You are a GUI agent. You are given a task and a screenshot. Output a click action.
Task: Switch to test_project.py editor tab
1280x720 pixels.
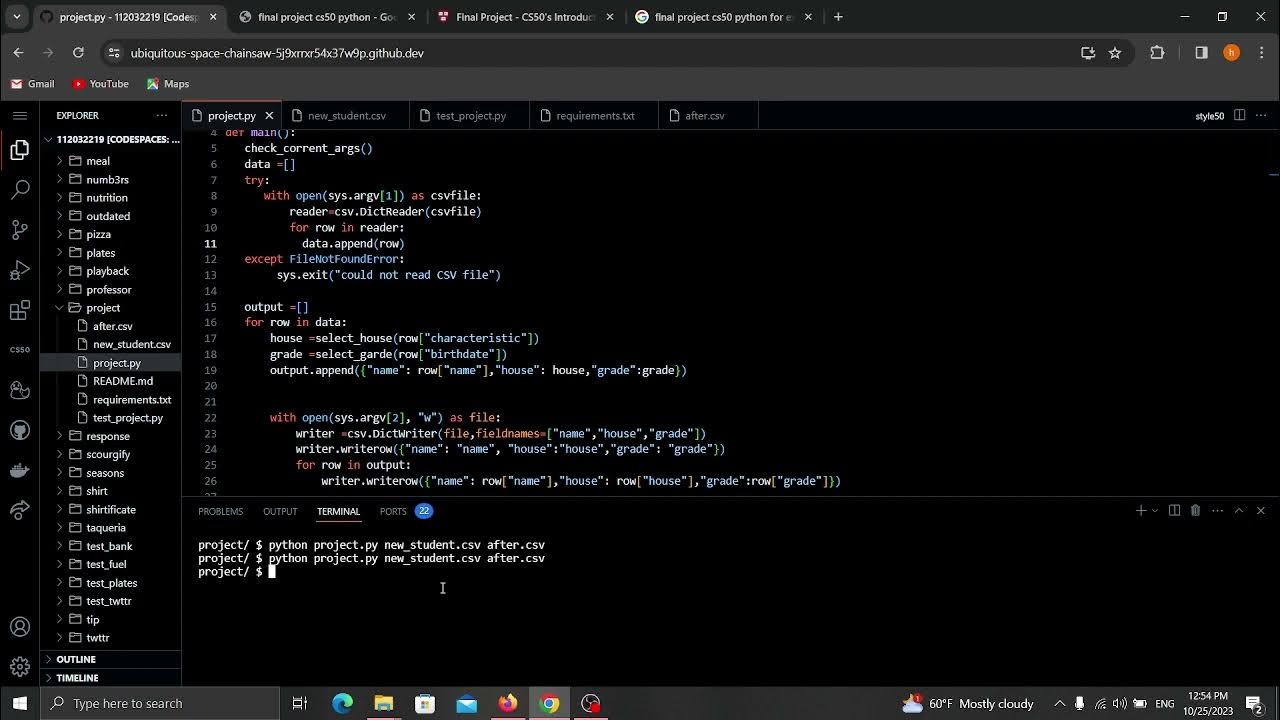470,116
